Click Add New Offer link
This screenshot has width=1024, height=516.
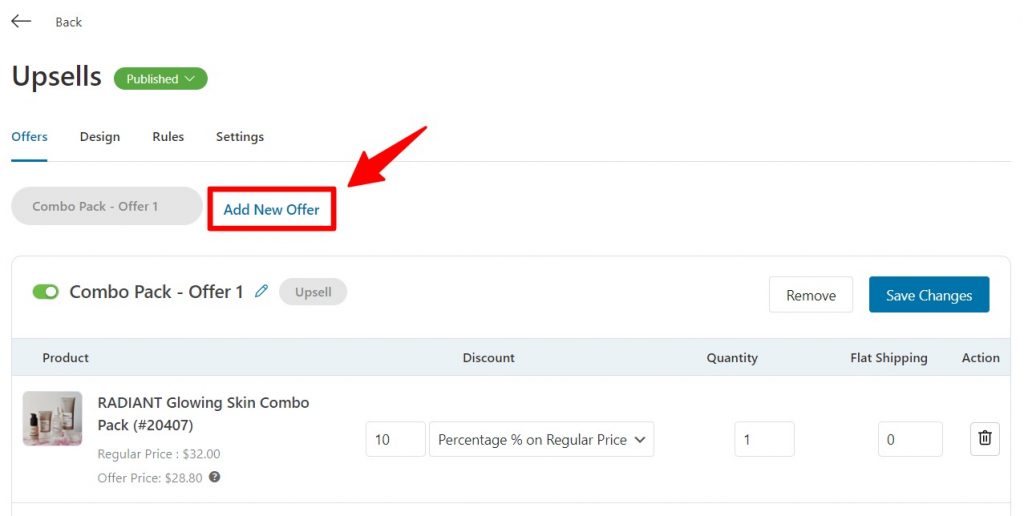tap(272, 210)
